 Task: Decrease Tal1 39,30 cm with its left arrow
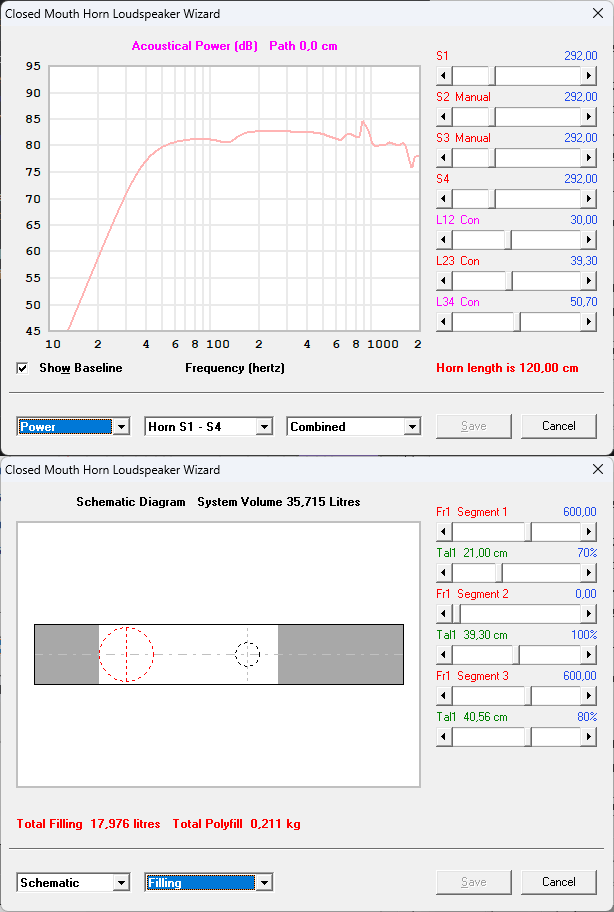(x=444, y=655)
